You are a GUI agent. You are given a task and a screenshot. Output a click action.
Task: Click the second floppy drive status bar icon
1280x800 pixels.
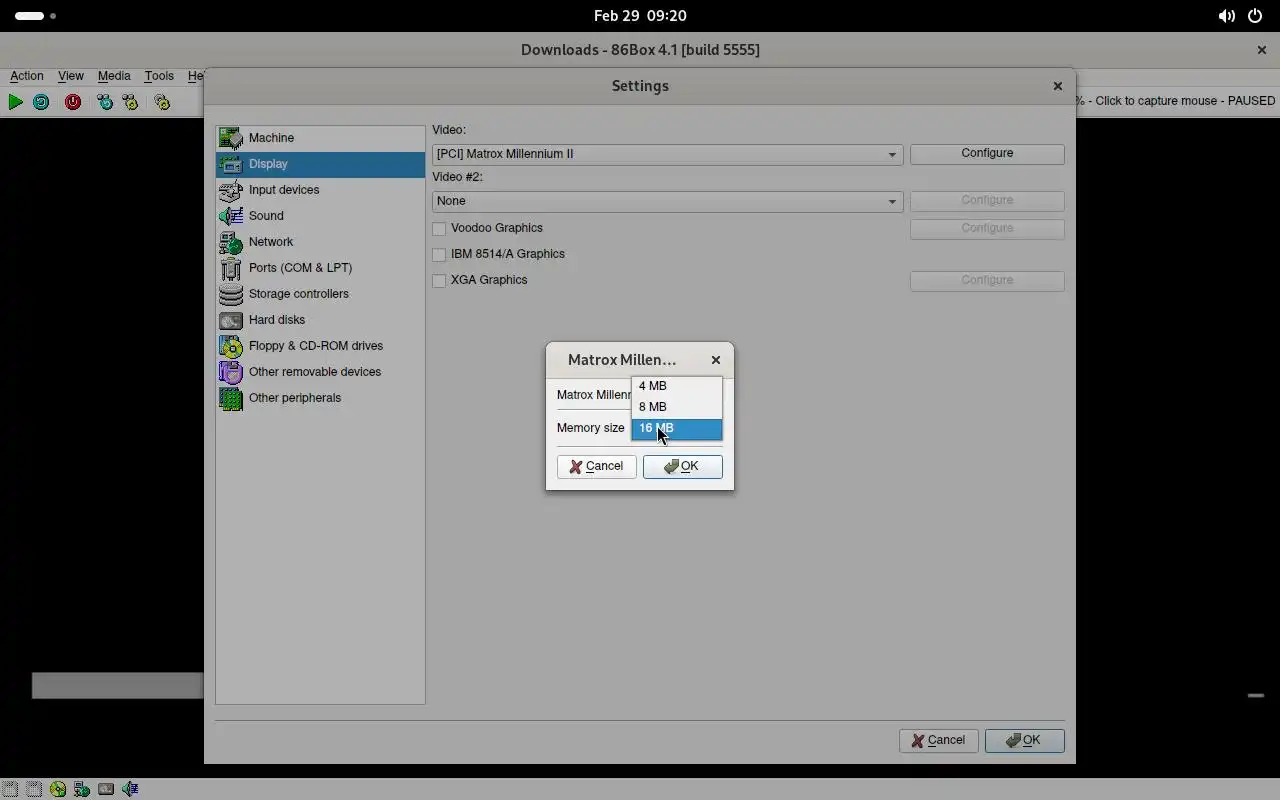34,789
